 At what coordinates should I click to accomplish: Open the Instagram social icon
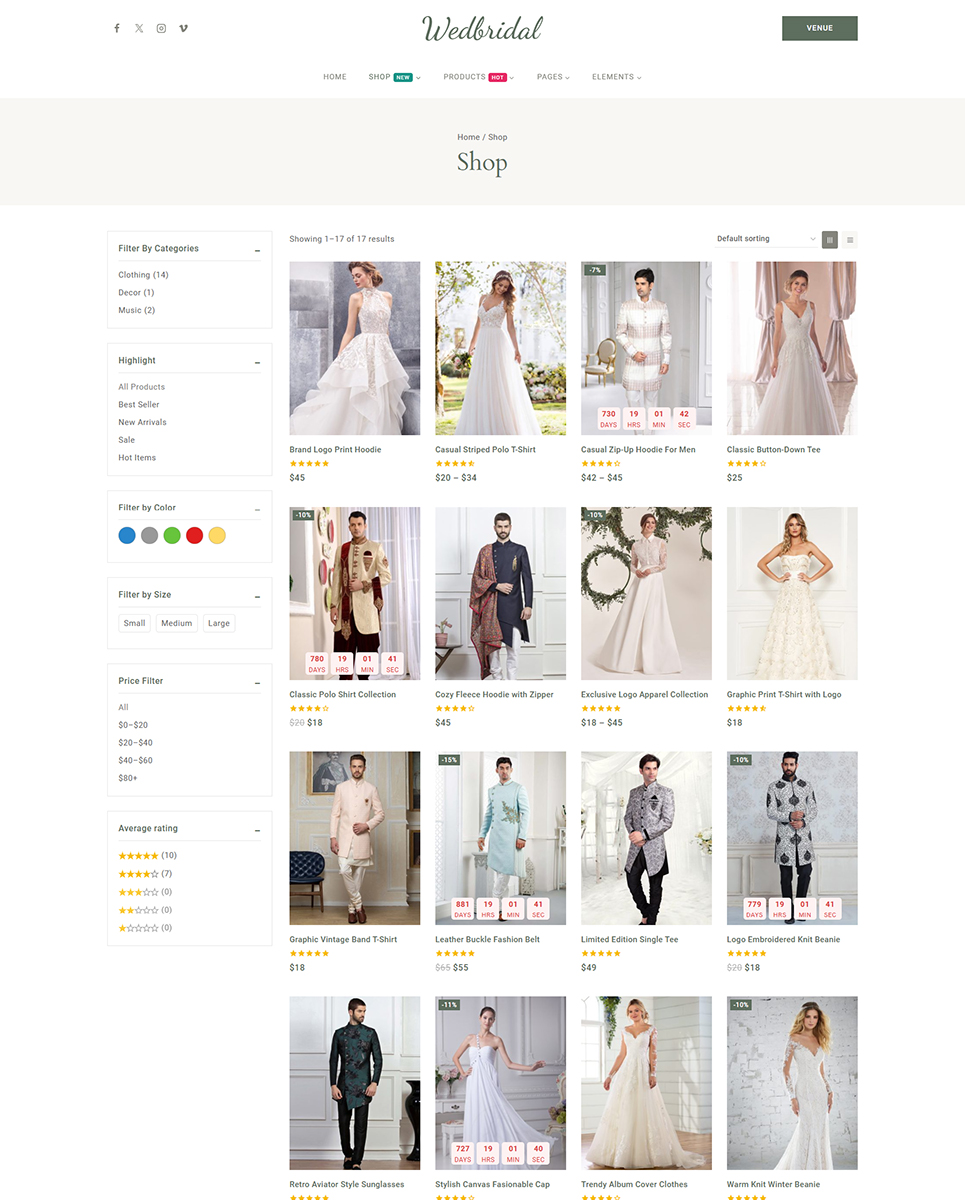click(161, 28)
